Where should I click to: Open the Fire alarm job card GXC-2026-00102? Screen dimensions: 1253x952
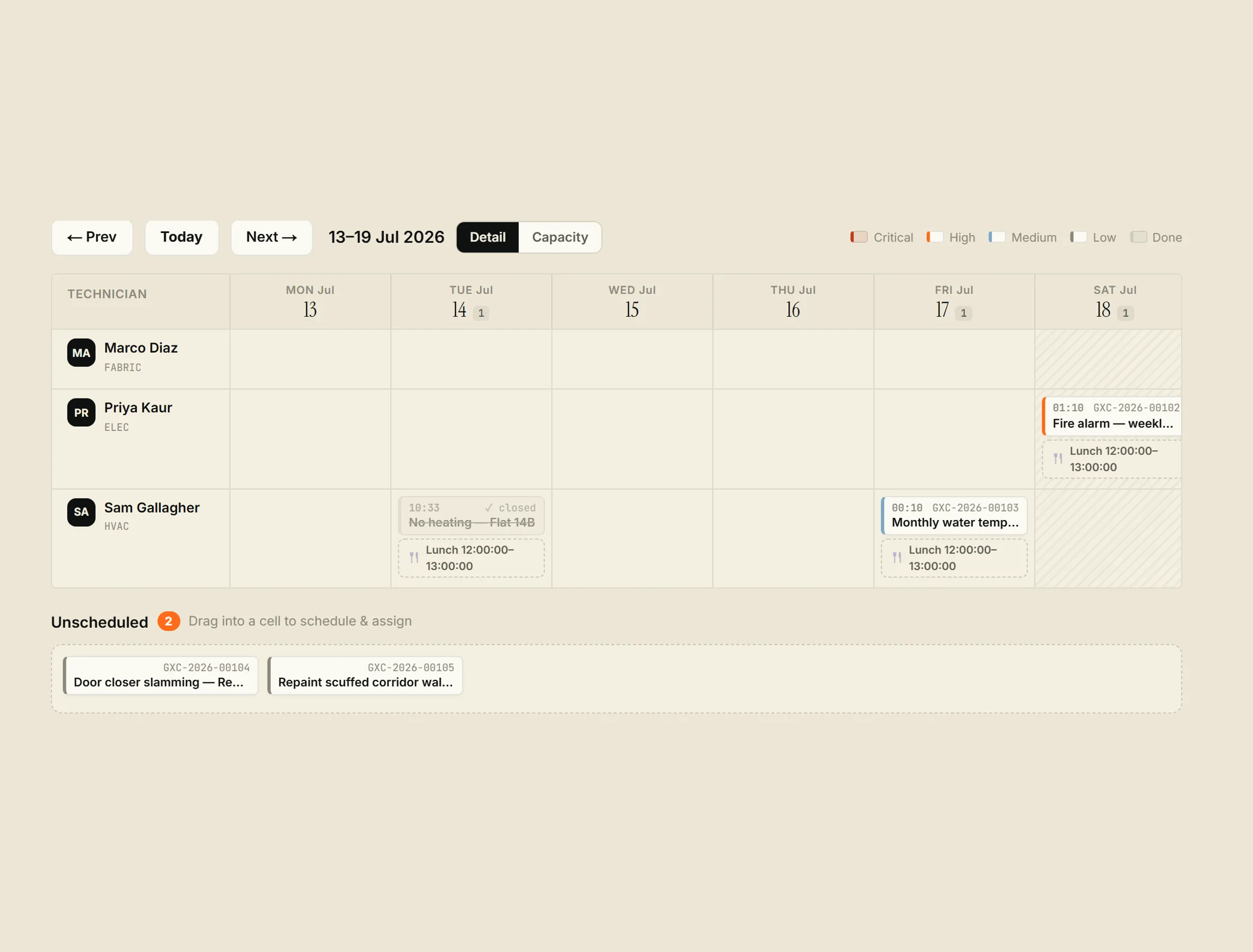click(x=1112, y=416)
